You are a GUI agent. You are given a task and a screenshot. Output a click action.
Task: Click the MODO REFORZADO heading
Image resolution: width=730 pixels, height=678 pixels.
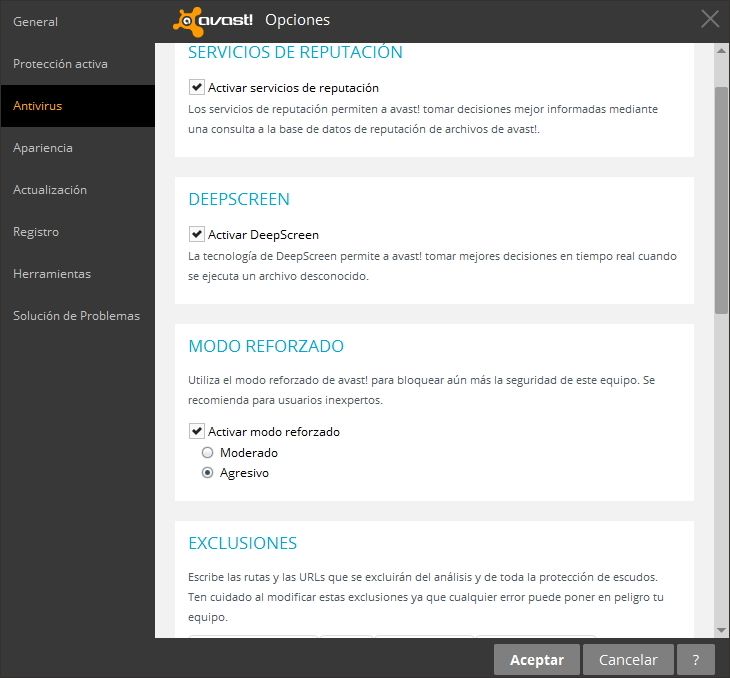(x=266, y=346)
